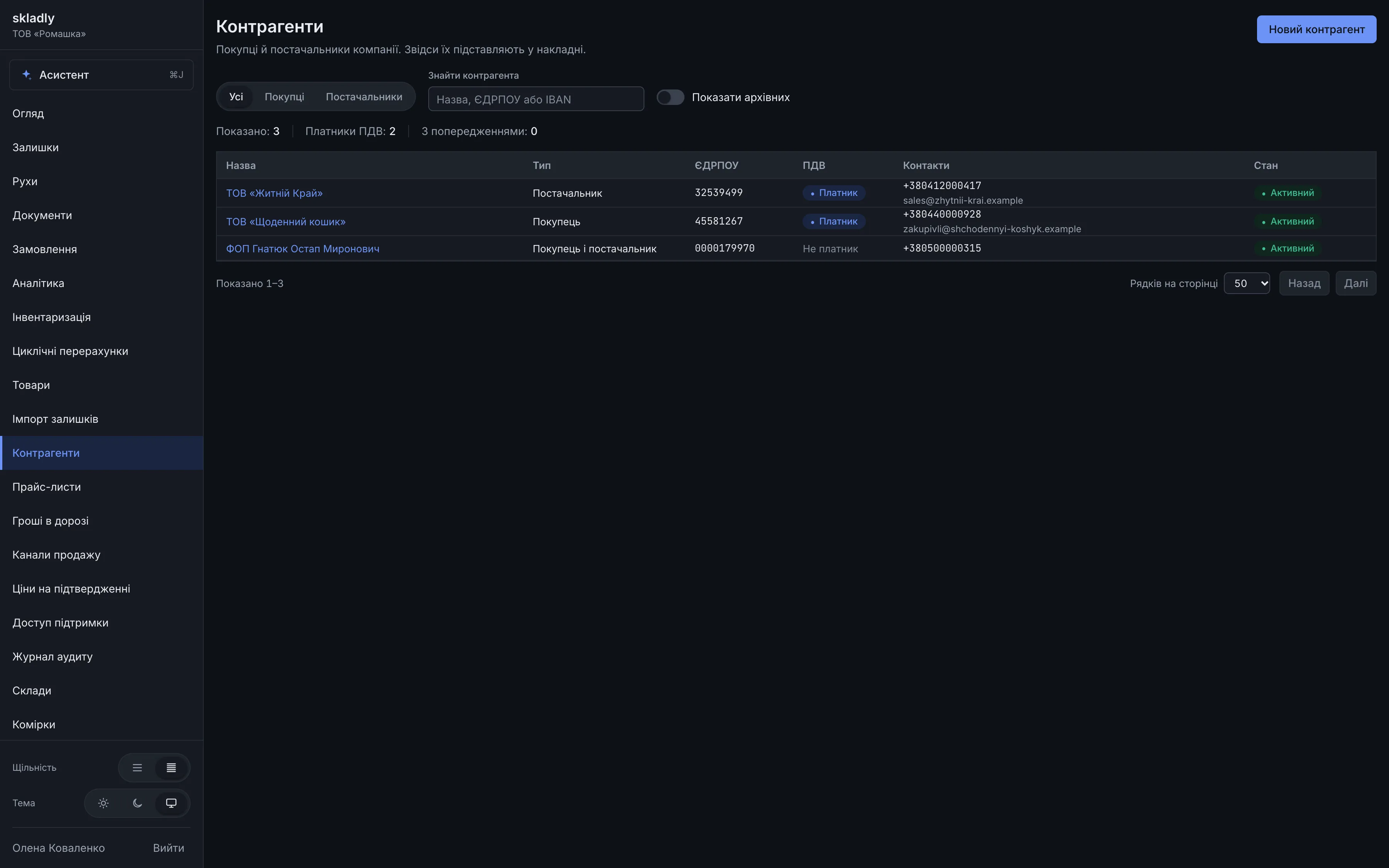This screenshot has height=868, width=1389.
Task: Open ТОВ «Житній Край» link
Action: coord(274,193)
